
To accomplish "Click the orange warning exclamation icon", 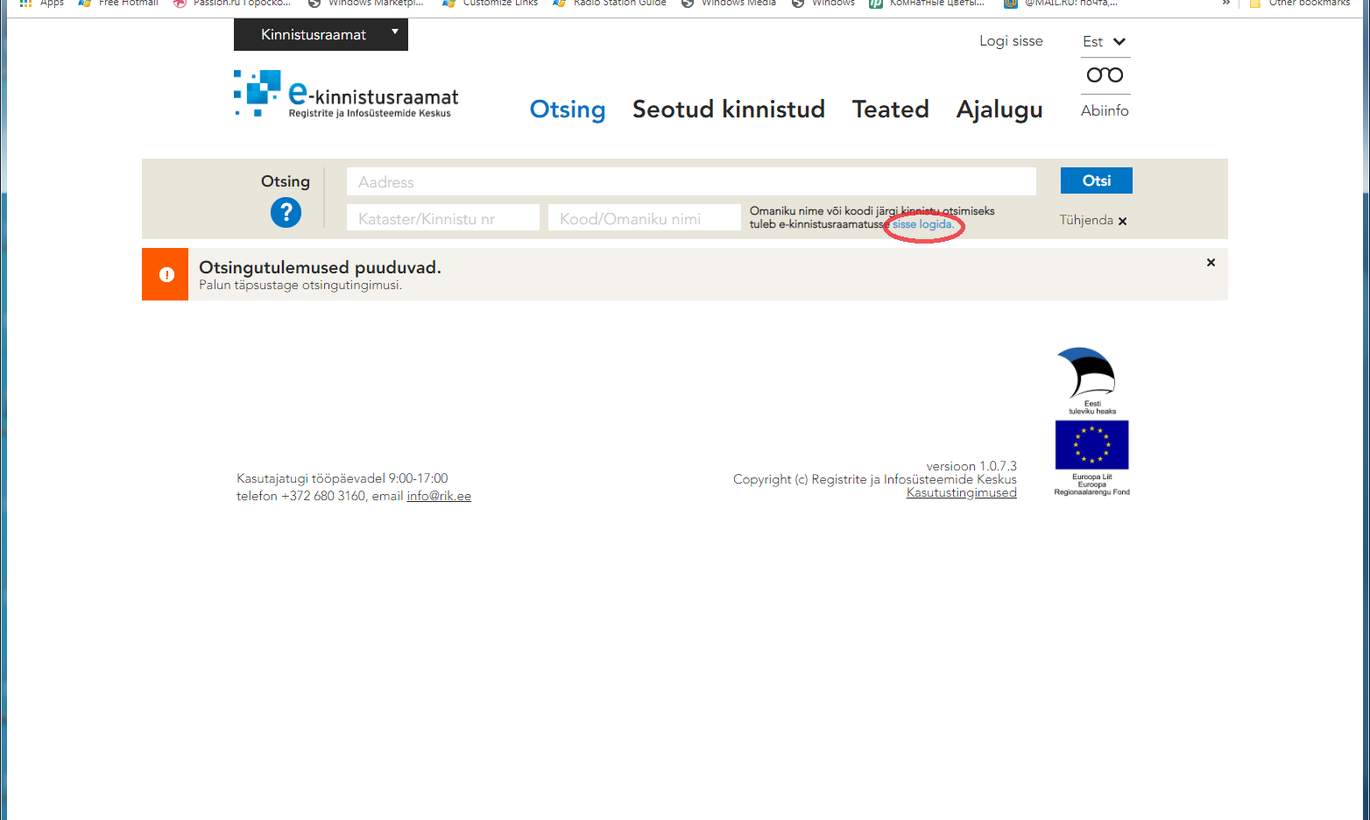I will [166, 274].
